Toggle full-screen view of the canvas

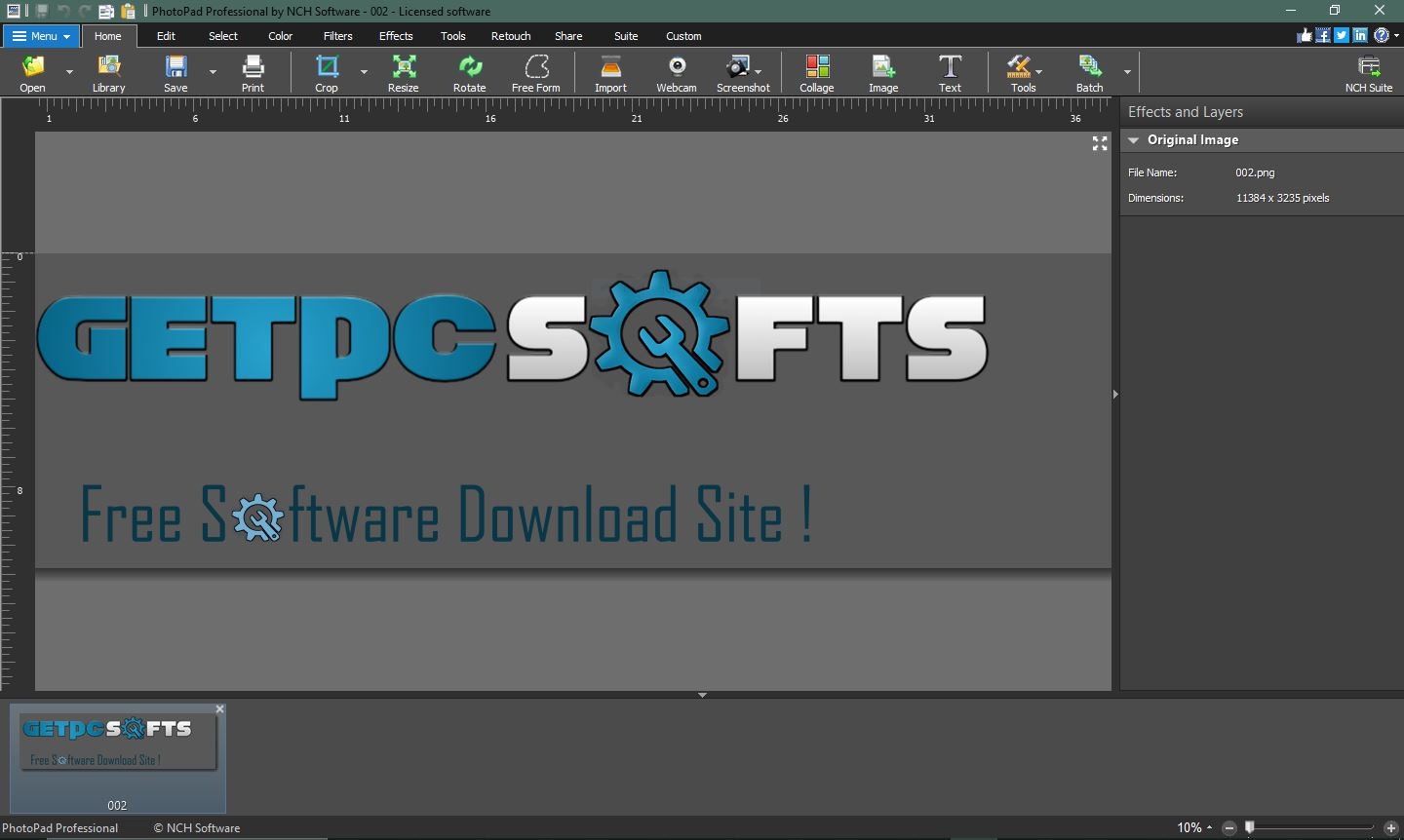pos(1100,143)
